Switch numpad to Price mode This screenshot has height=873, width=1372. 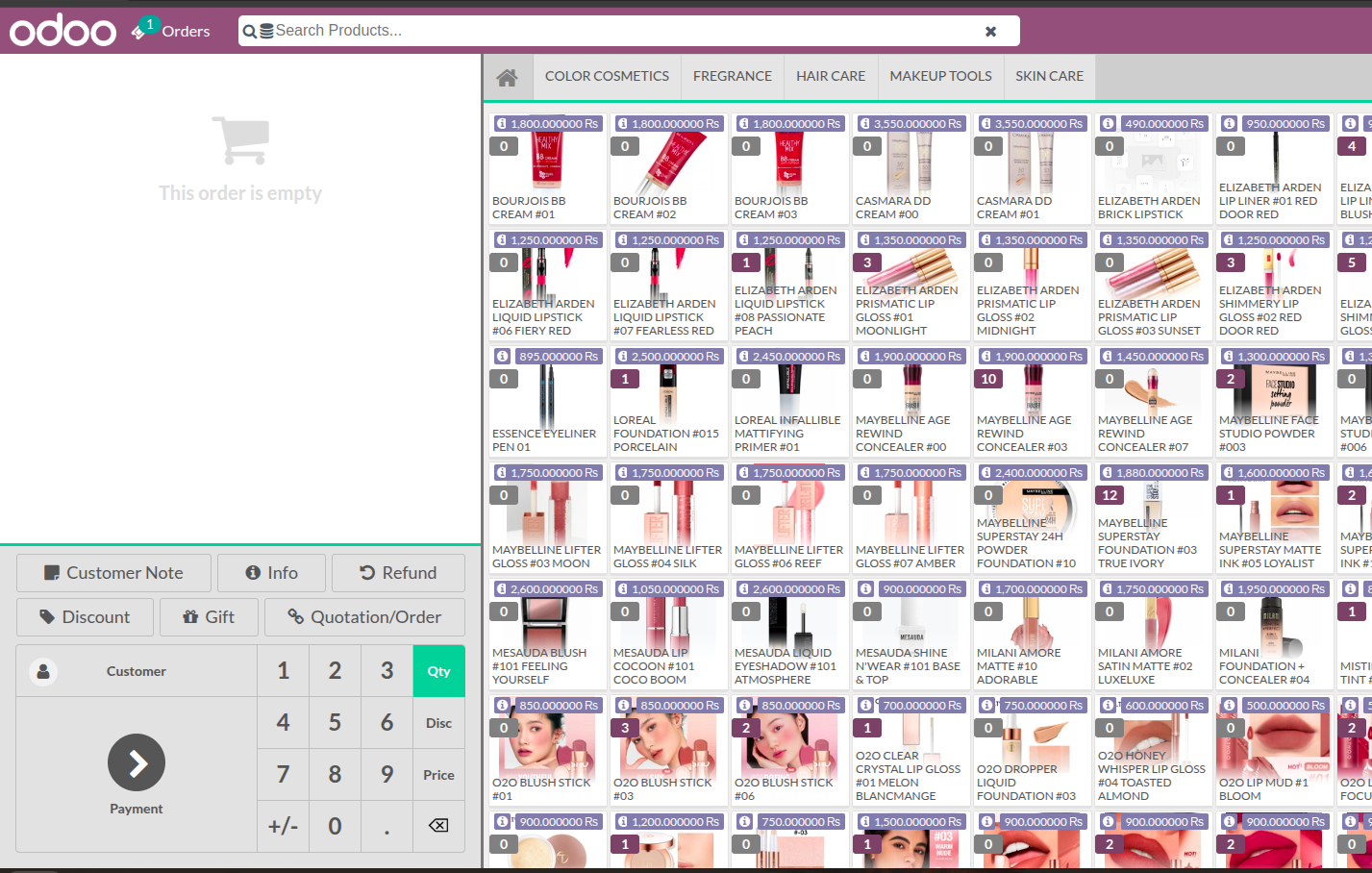click(438, 774)
